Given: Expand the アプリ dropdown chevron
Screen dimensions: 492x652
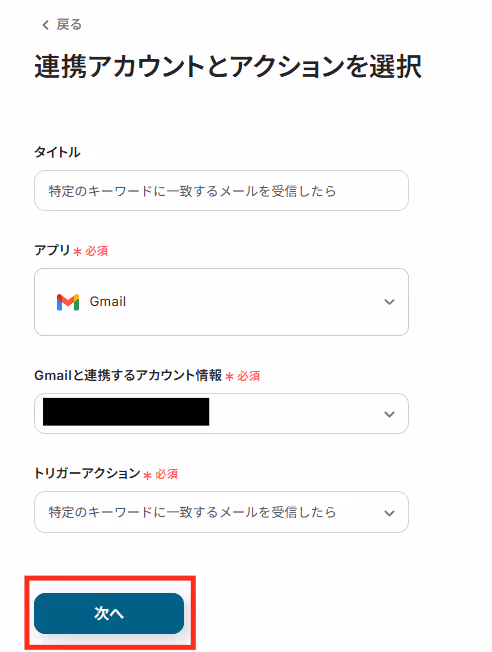Looking at the screenshot, I should pyautogui.click(x=389, y=302).
